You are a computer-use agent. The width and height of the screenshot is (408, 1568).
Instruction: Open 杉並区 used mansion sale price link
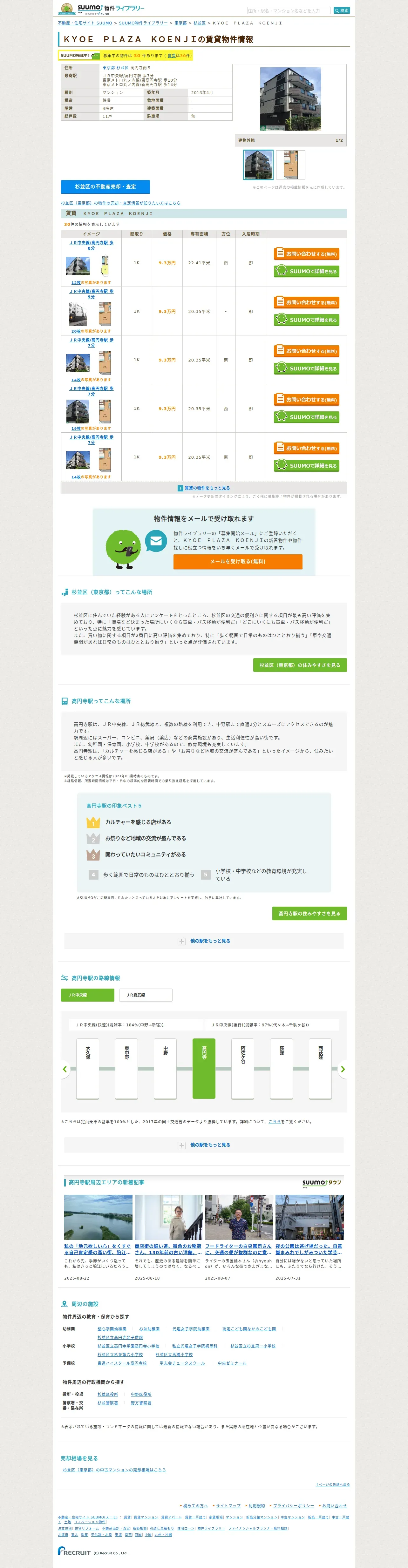click(114, 1470)
